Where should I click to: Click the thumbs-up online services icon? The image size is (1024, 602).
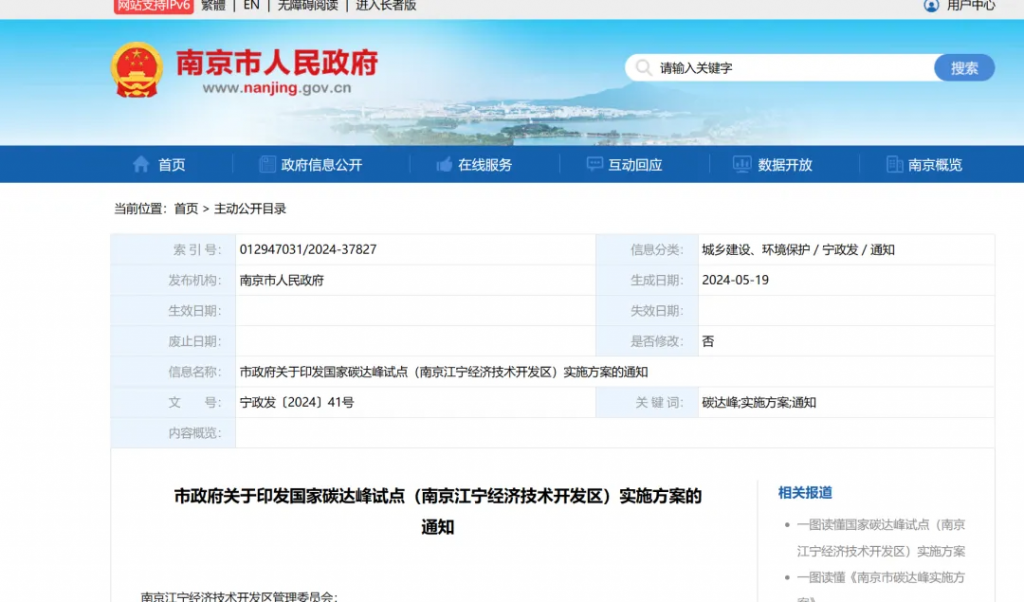(x=445, y=165)
